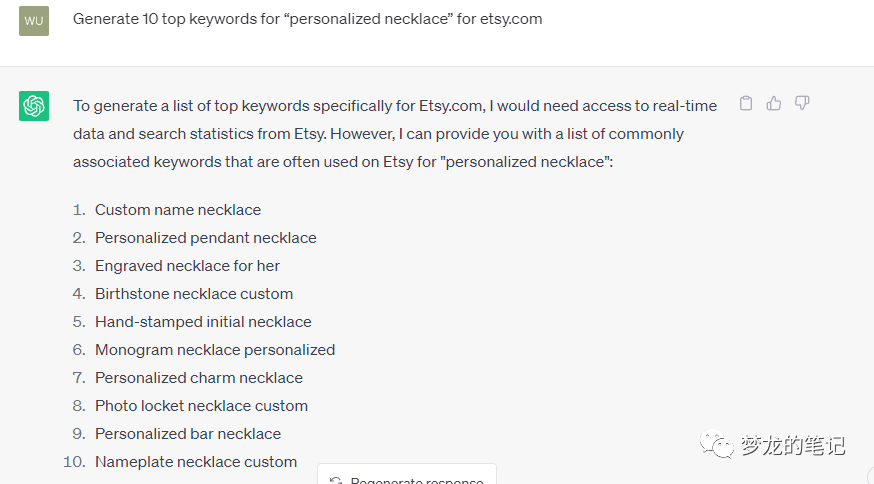Mark the response with thumbs down
The width and height of the screenshot is (874, 484).
pyautogui.click(x=802, y=103)
